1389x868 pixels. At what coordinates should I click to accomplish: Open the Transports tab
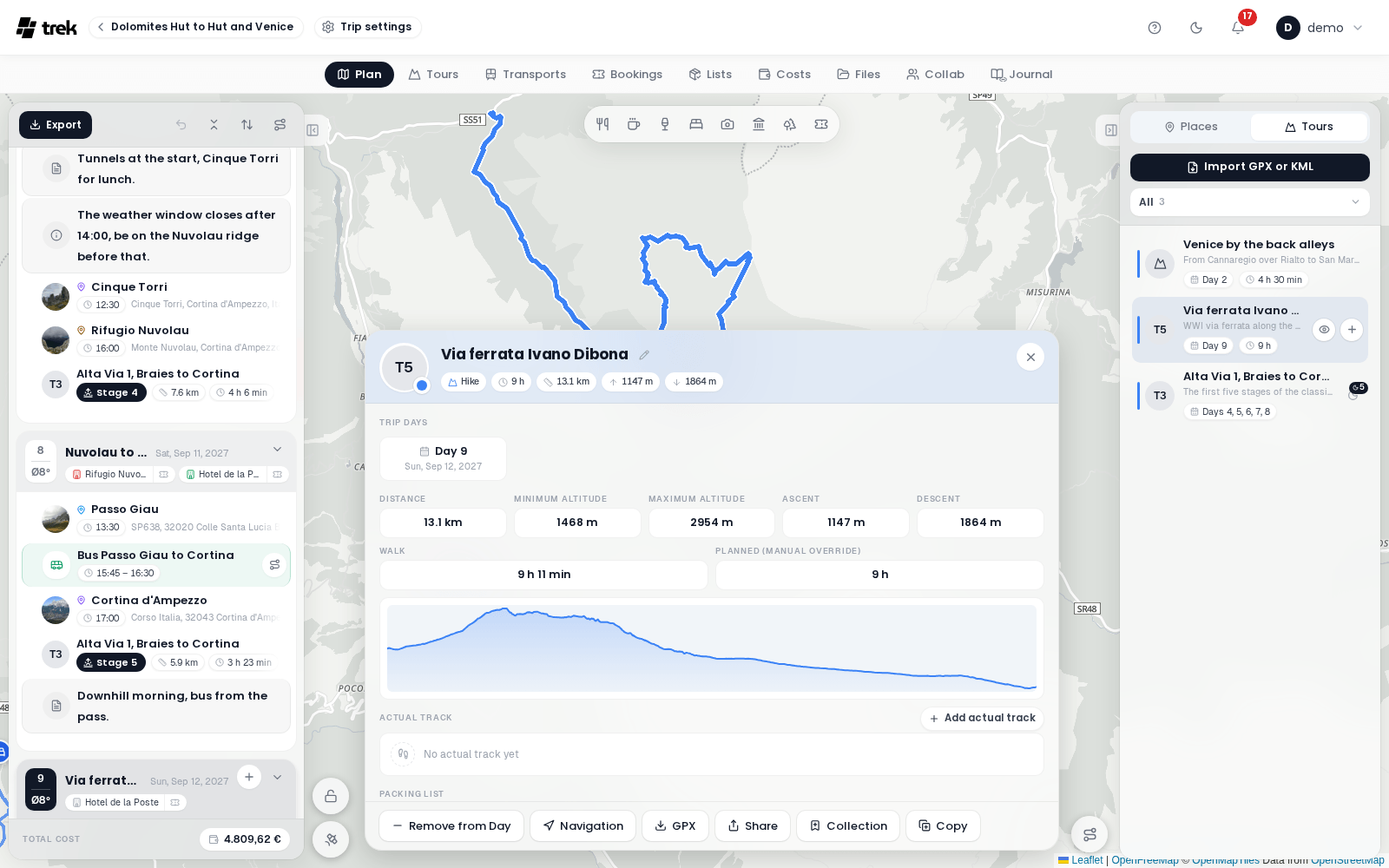point(525,75)
